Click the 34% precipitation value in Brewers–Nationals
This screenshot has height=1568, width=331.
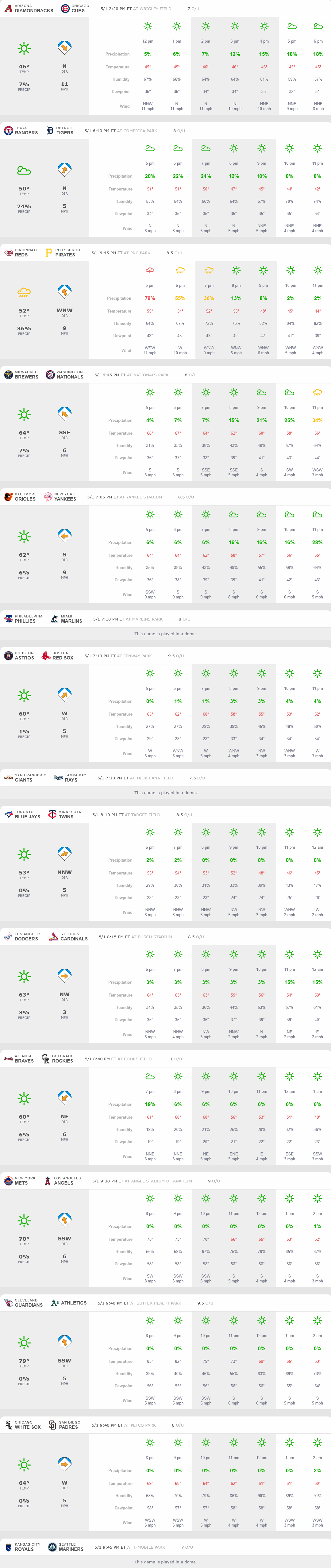click(318, 420)
